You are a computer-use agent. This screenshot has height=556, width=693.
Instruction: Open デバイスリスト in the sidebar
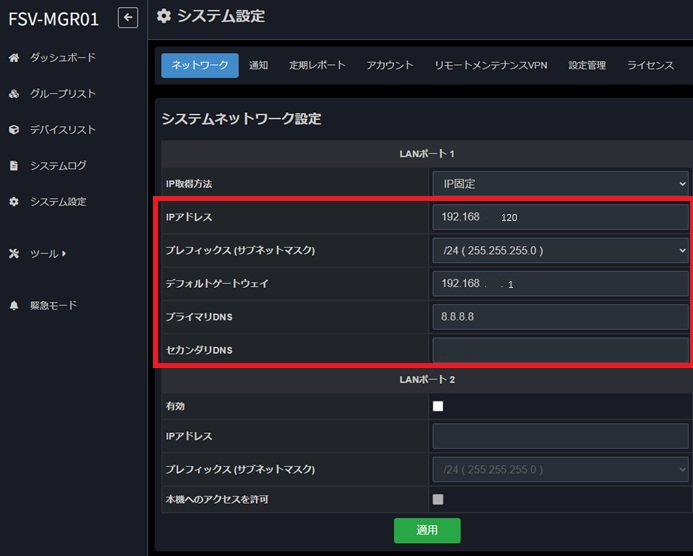(x=63, y=129)
